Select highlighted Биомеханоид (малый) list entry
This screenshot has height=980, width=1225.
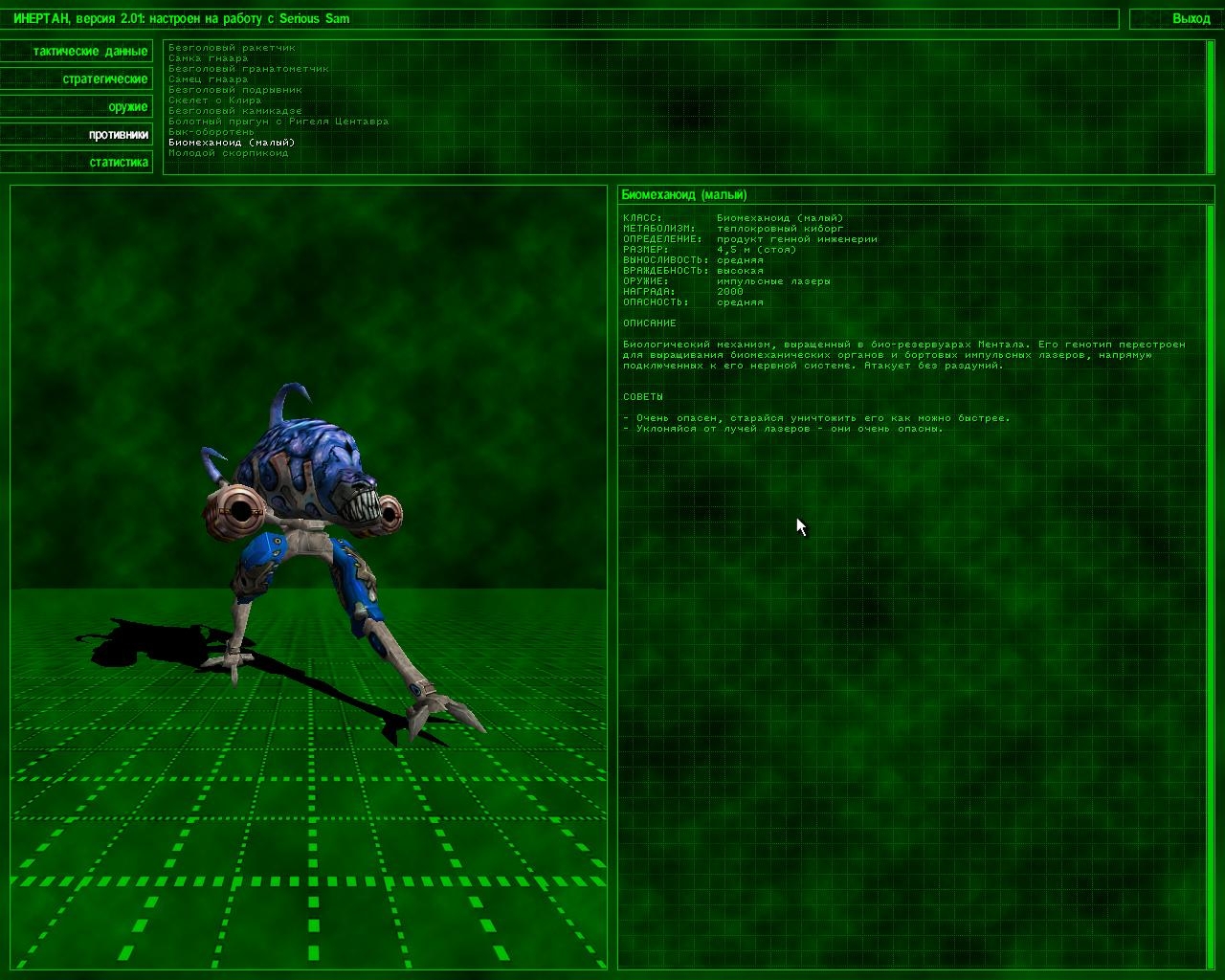click(232, 142)
